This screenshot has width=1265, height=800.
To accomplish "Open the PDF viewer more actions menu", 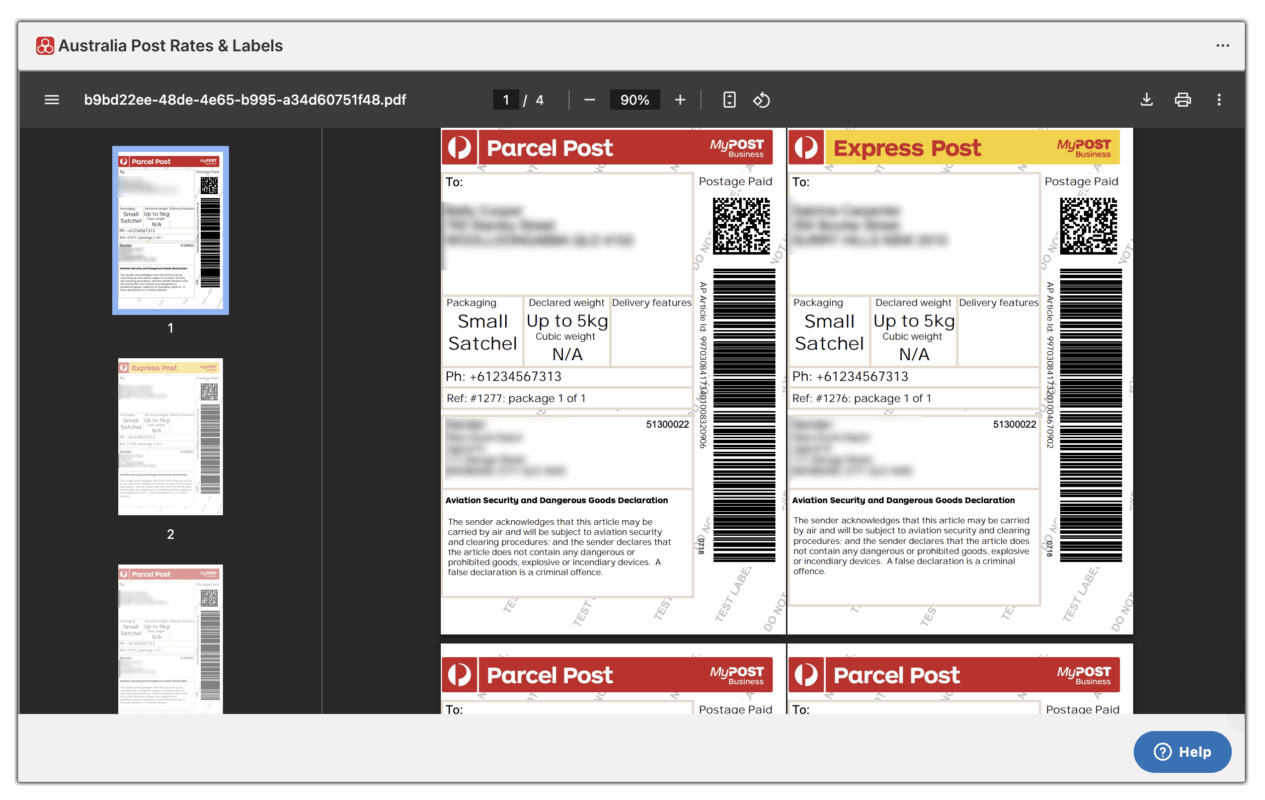I will (1219, 100).
